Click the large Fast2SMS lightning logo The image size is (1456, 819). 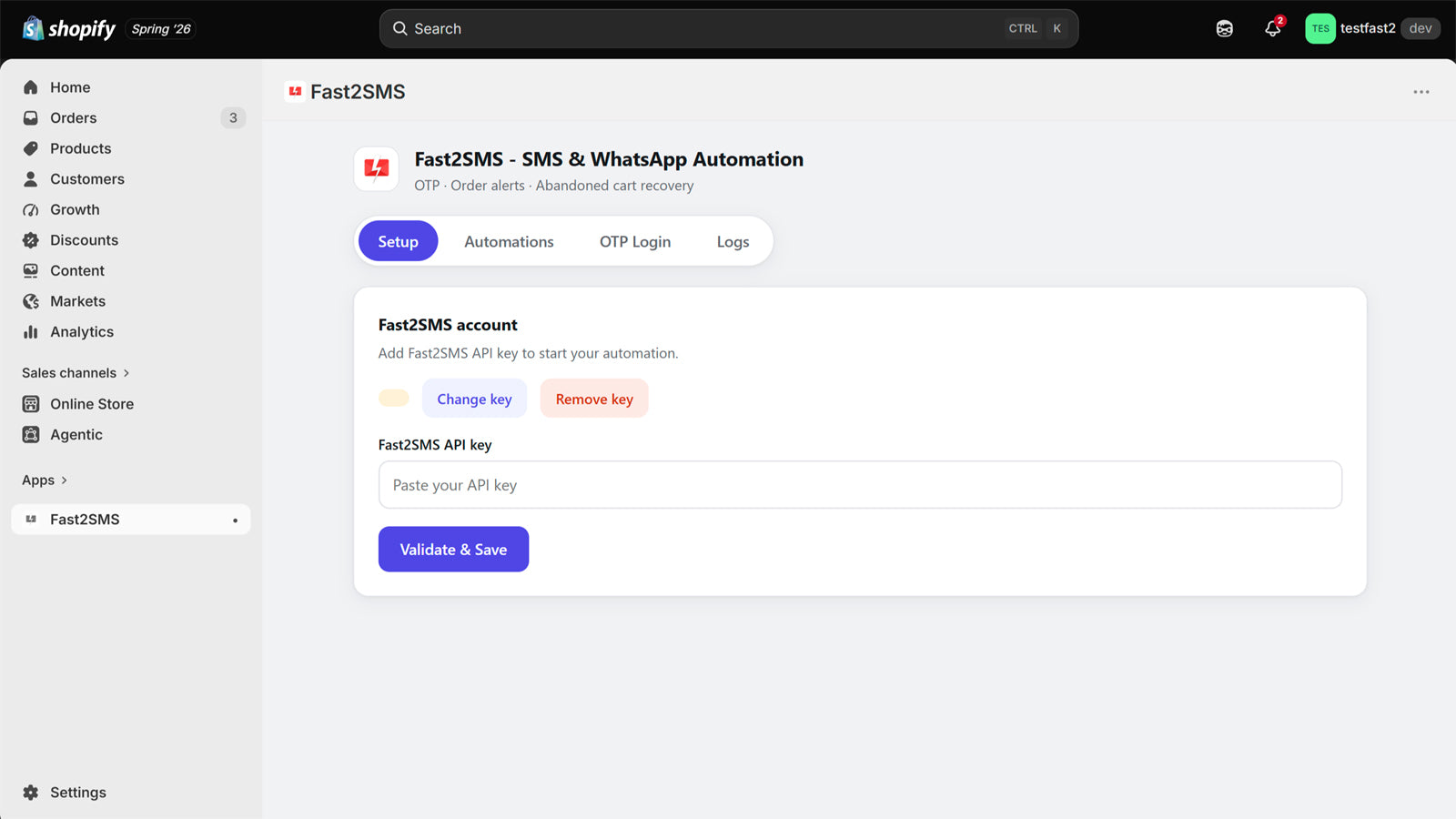coord(376,169)
